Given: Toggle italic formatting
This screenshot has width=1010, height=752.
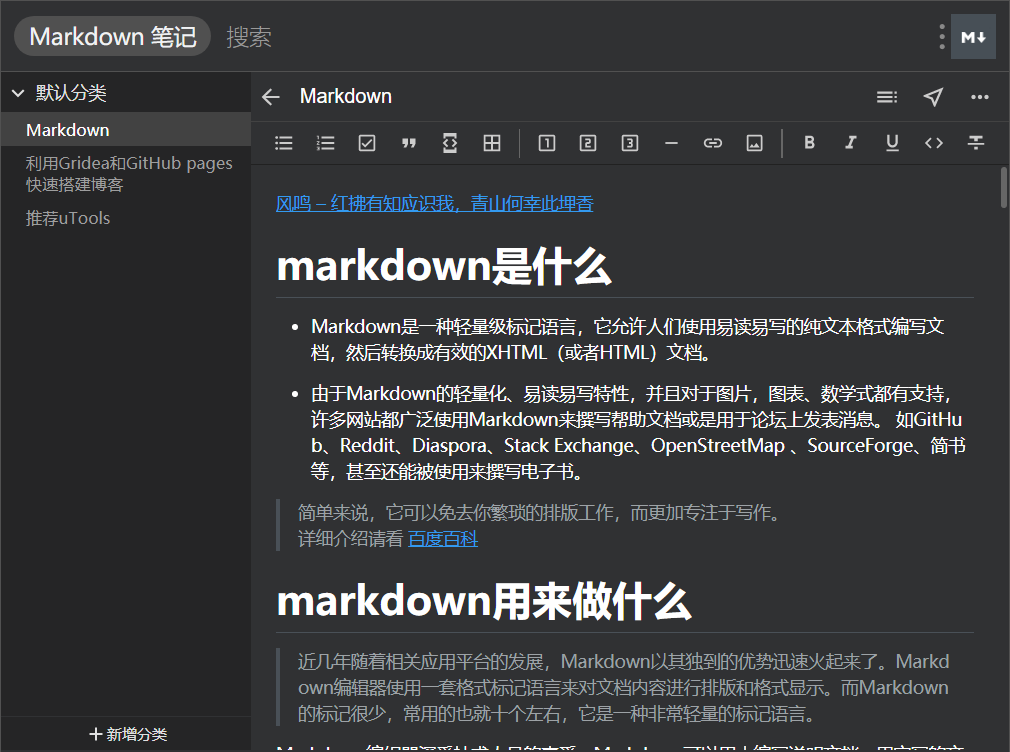Looking at the screenshot, I should point(850,143).
